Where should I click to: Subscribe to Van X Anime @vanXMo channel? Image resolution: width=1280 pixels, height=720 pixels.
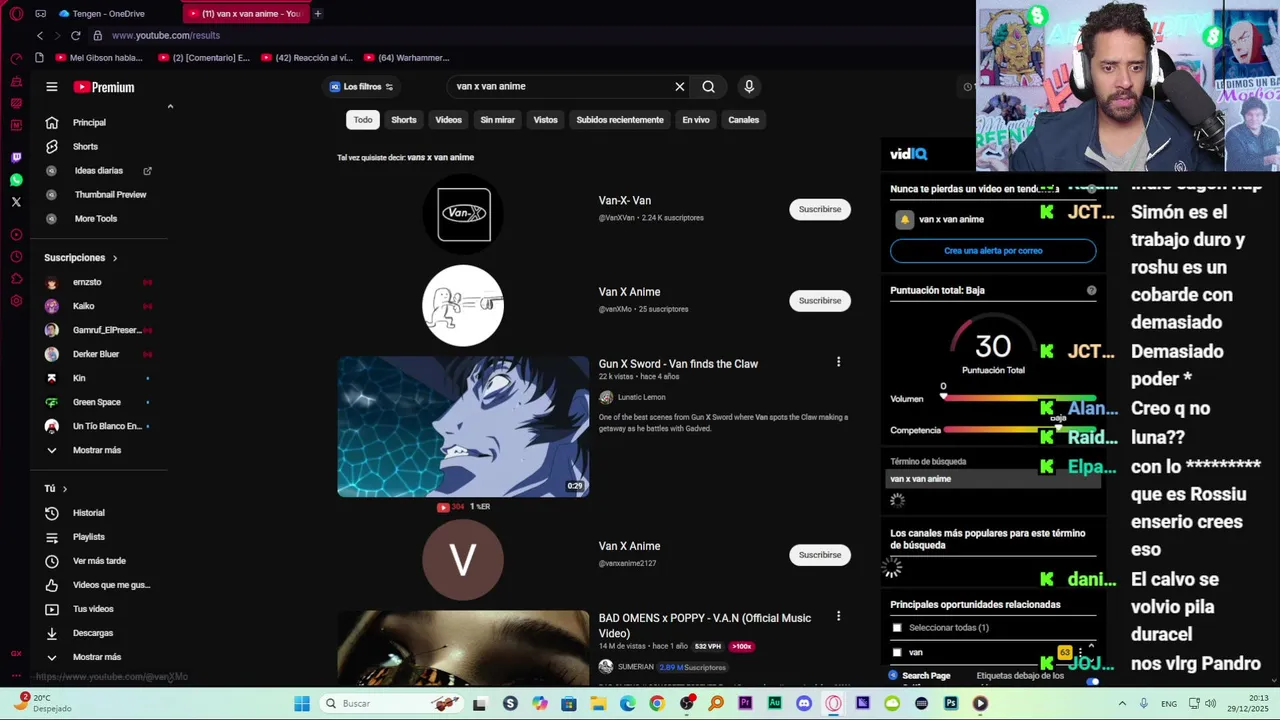click(x=820, y=301)
